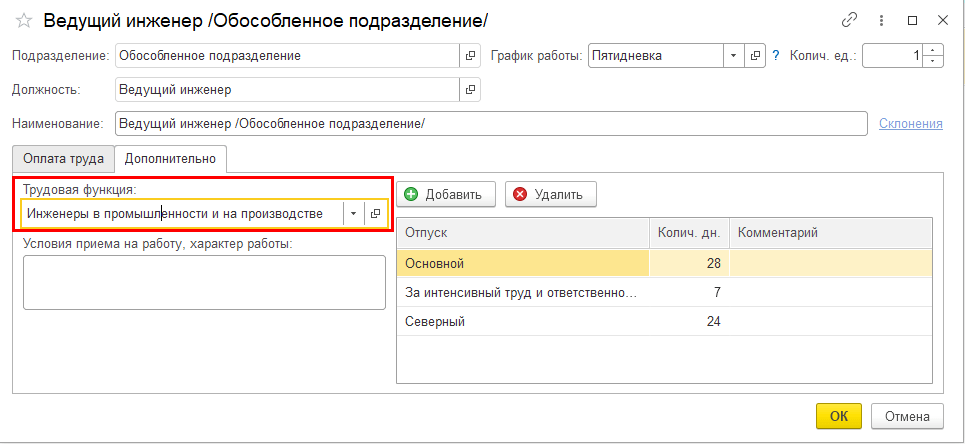The height and width of the screenshot is (444, 965).
Task: Open the График работы linked record
Action: pos(756,56)
